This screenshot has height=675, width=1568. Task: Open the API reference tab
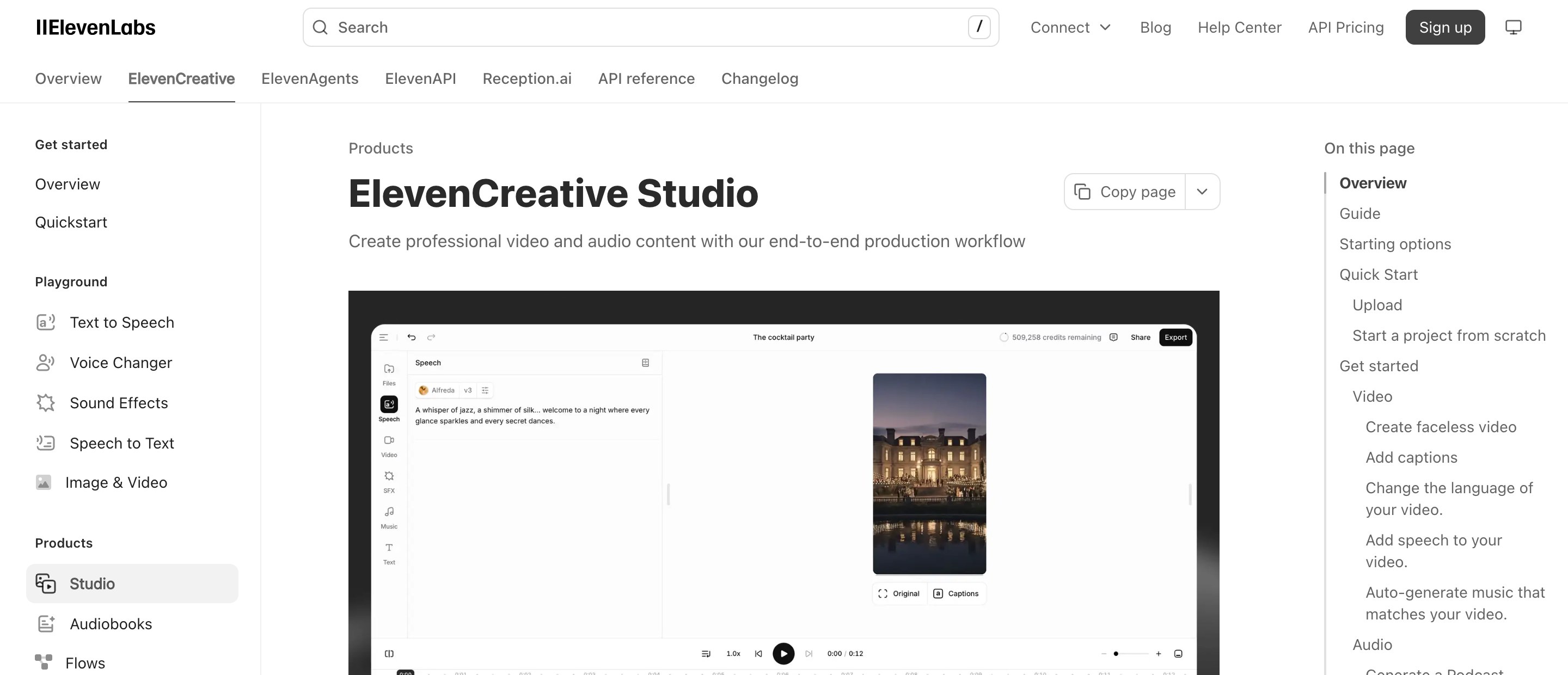click(646, 78)
